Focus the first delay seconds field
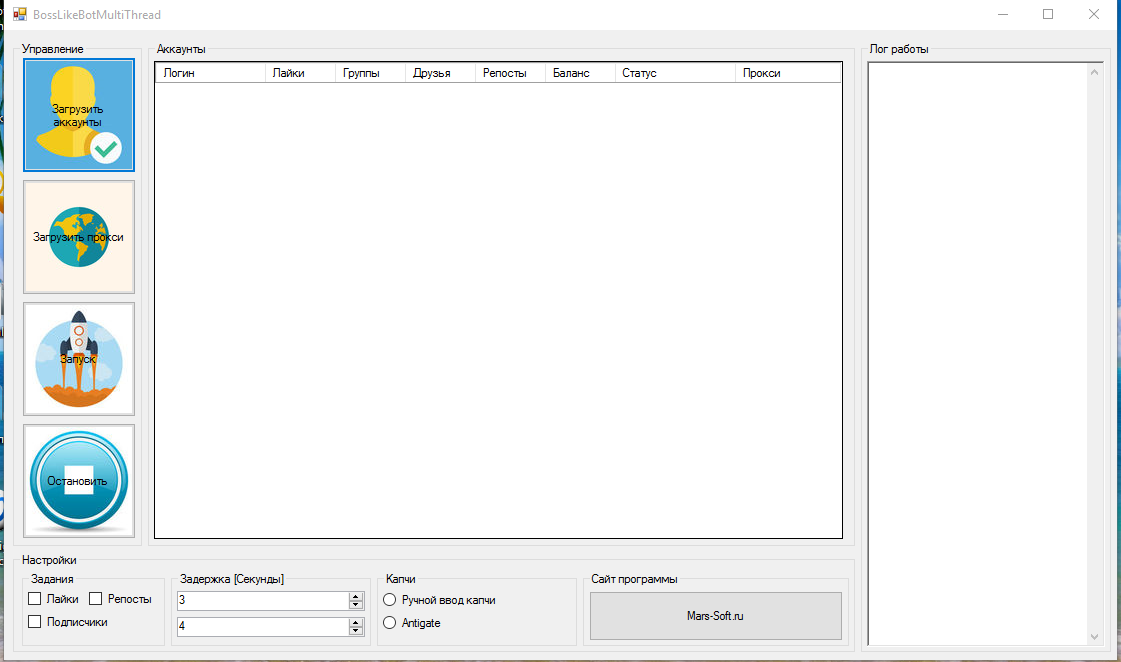Image resolution: width=1121 pixels, height=662 pixels. 262,601
